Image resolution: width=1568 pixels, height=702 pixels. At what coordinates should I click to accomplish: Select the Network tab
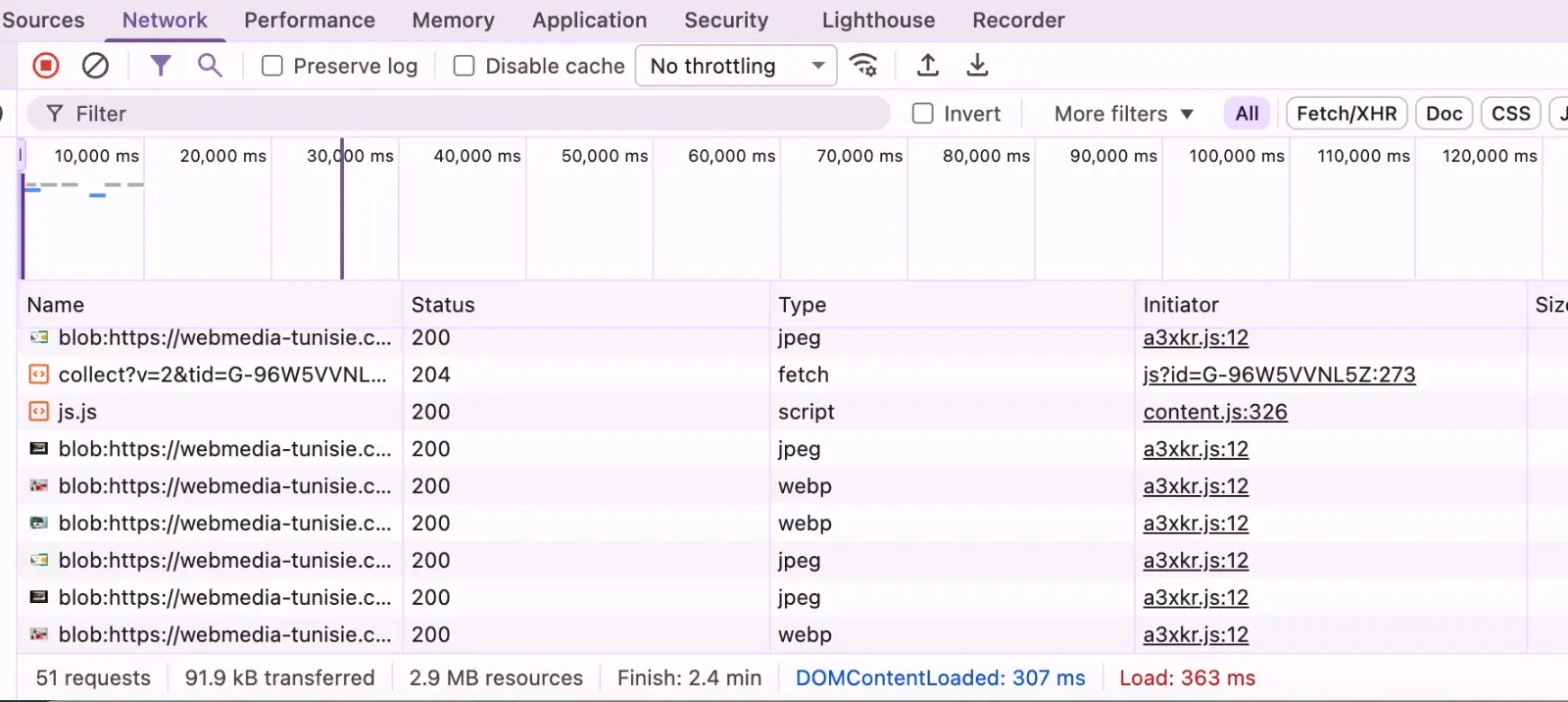tap(165, 20)
